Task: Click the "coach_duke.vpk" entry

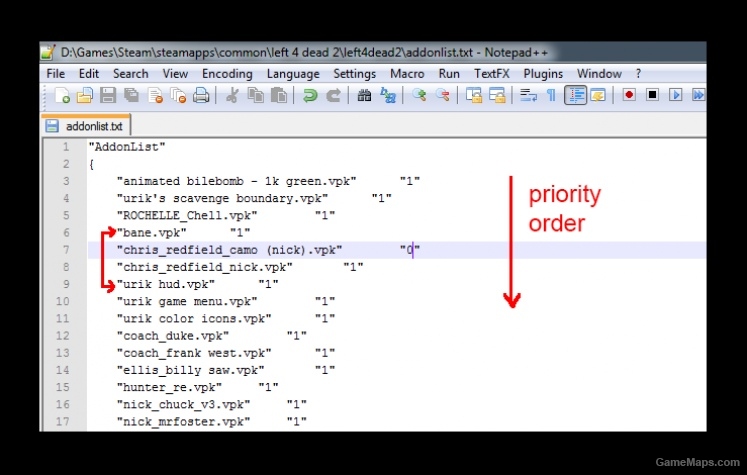Action: coord(173,335)
